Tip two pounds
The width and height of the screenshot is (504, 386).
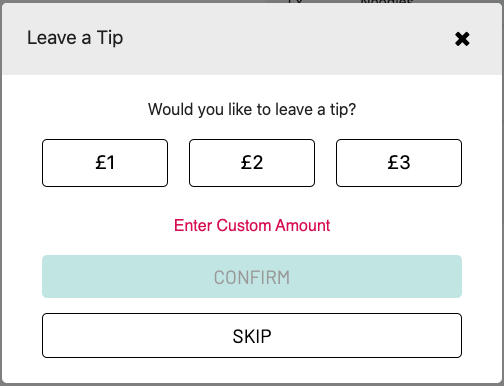pos(252,163)
